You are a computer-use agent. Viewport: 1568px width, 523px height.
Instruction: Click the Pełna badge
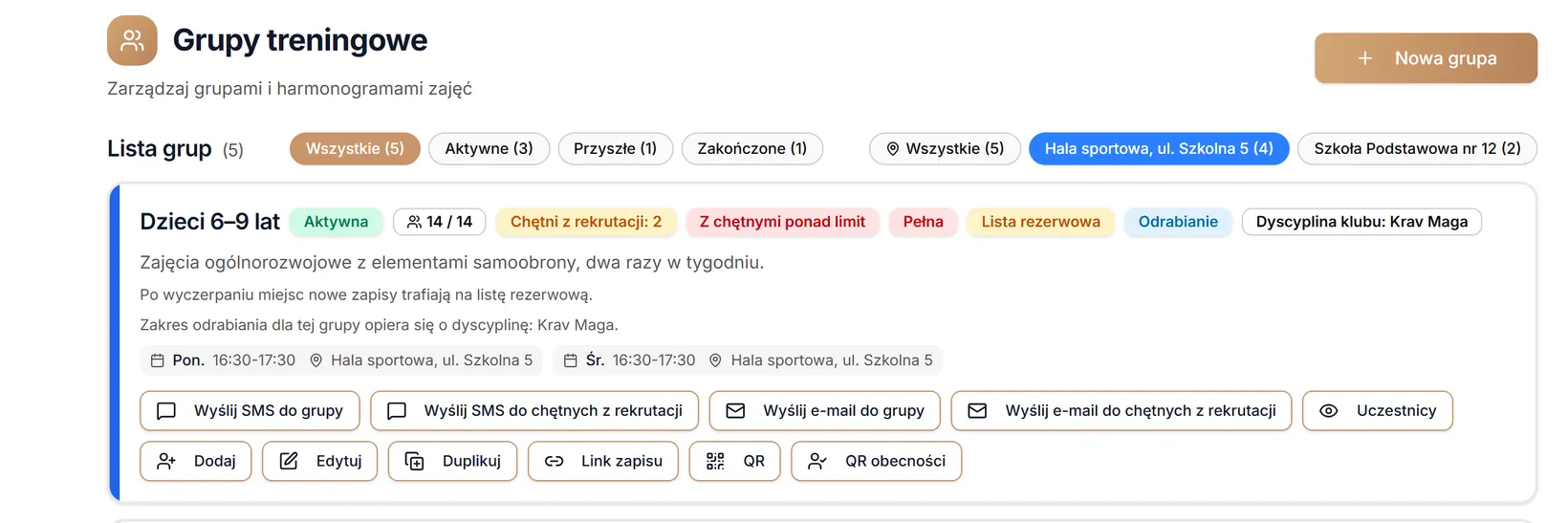924,222
